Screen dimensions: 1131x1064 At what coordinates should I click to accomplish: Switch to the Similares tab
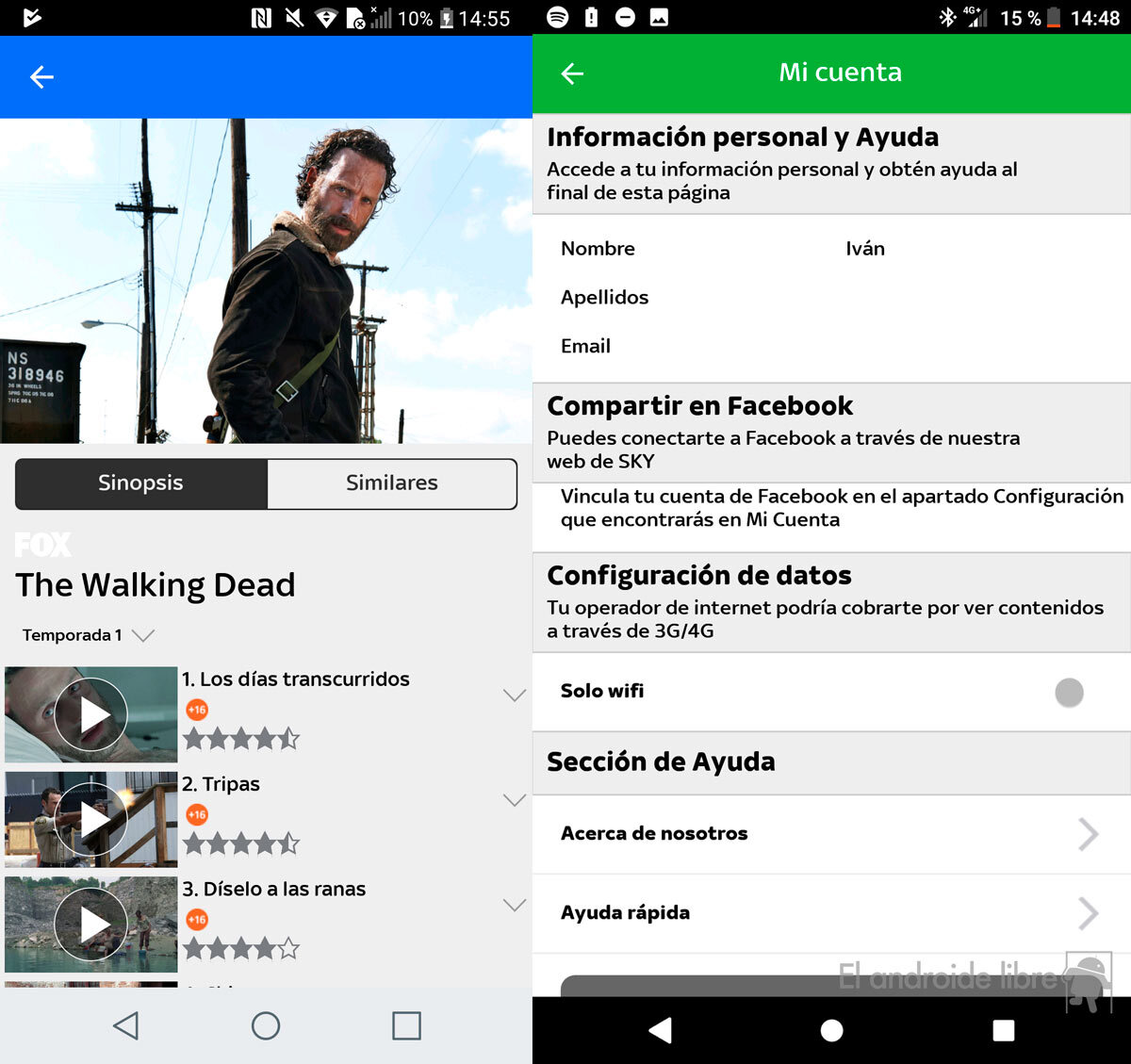(x=392, y=483)
